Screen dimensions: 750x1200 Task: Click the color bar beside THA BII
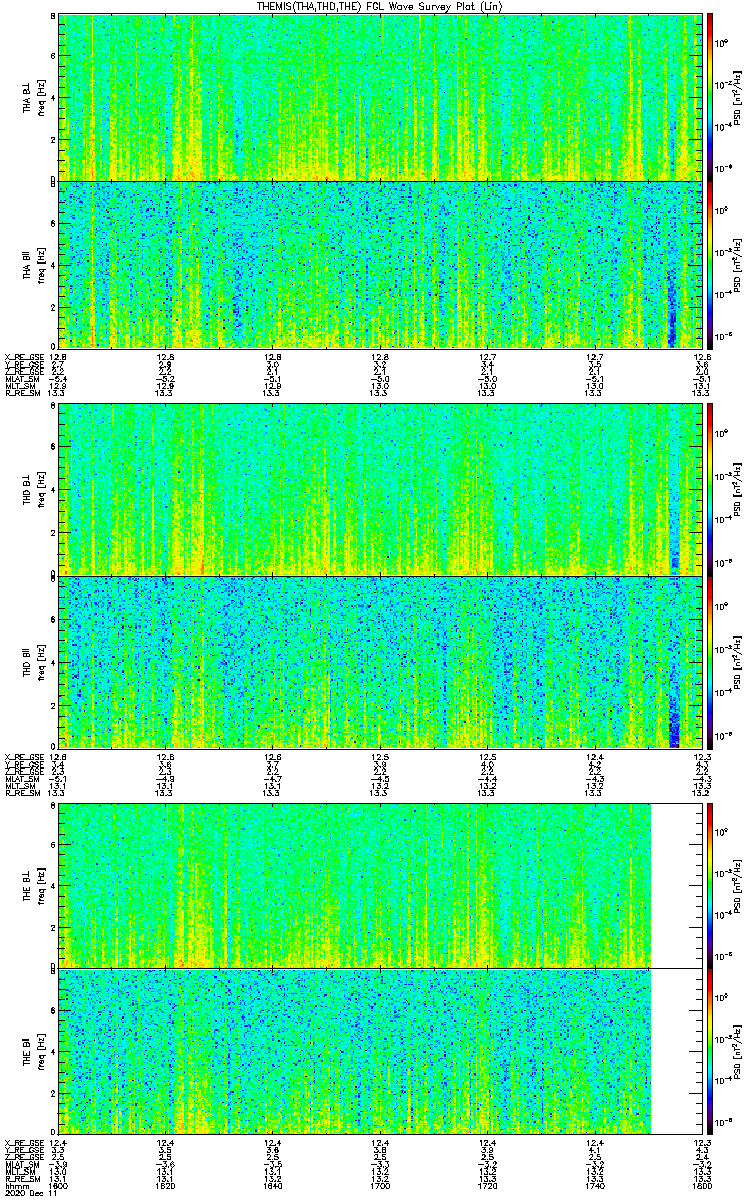(x=710, y=265)
